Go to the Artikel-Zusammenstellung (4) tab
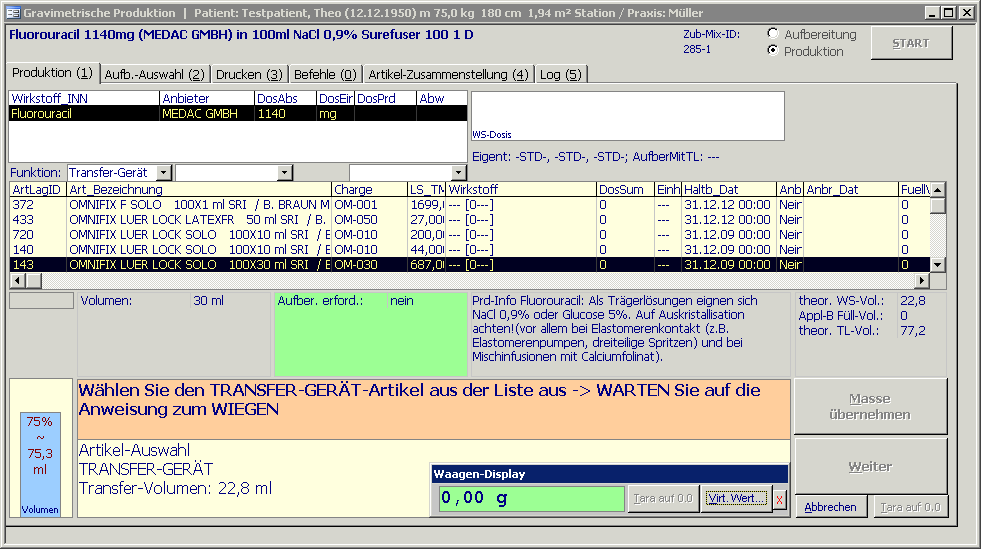 click(448, 74)
